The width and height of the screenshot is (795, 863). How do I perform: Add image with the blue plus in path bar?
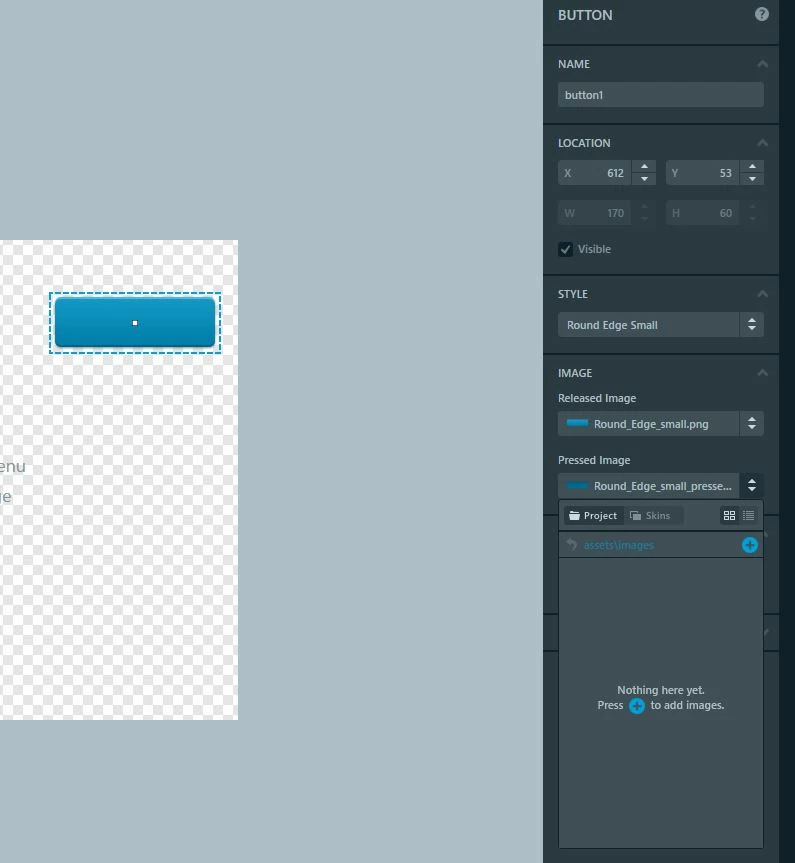click(749, 545)
